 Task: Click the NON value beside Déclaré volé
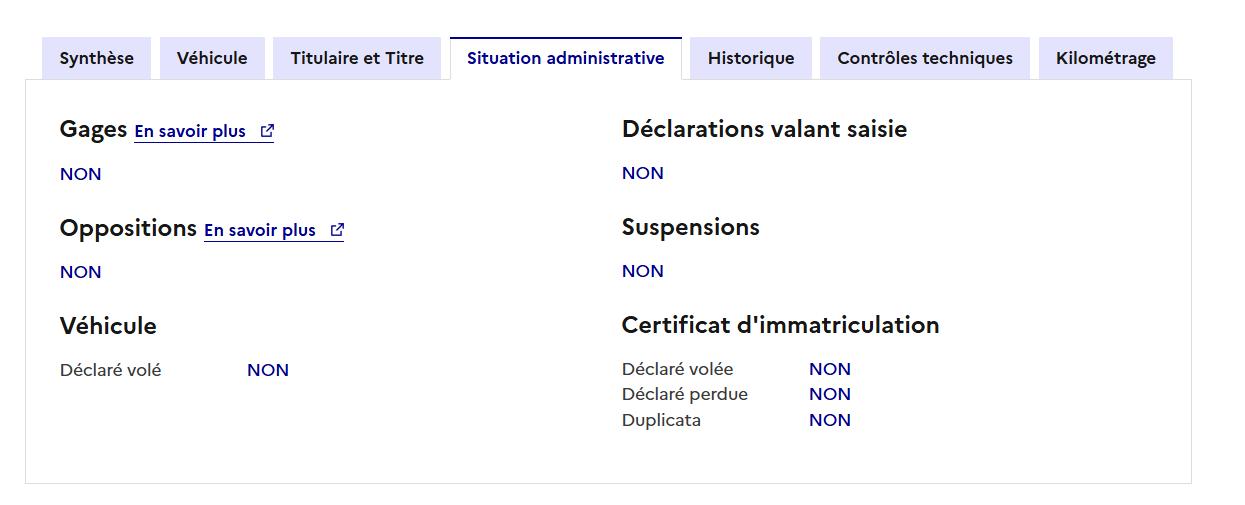[268, 370]
